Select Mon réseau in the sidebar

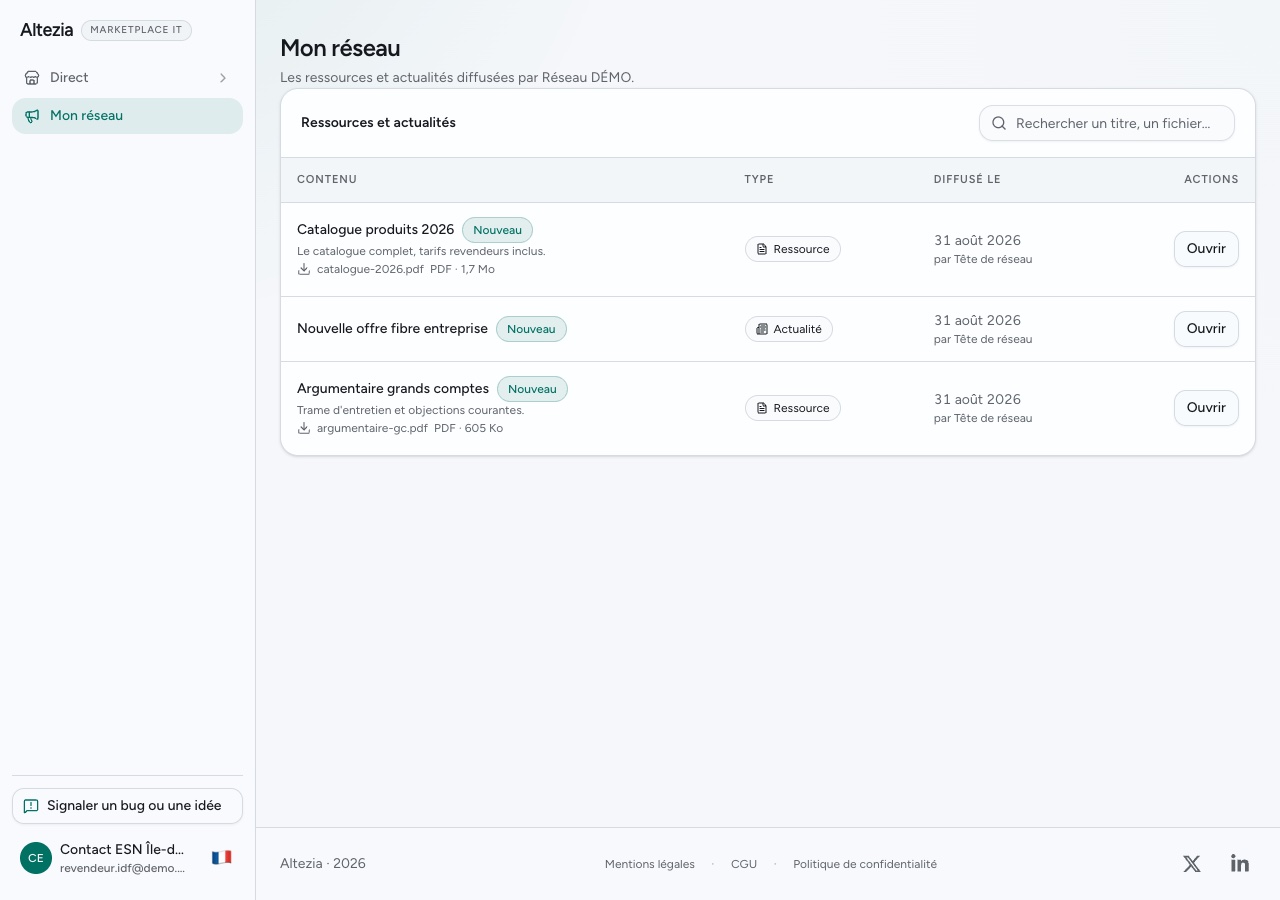[127, 116]
